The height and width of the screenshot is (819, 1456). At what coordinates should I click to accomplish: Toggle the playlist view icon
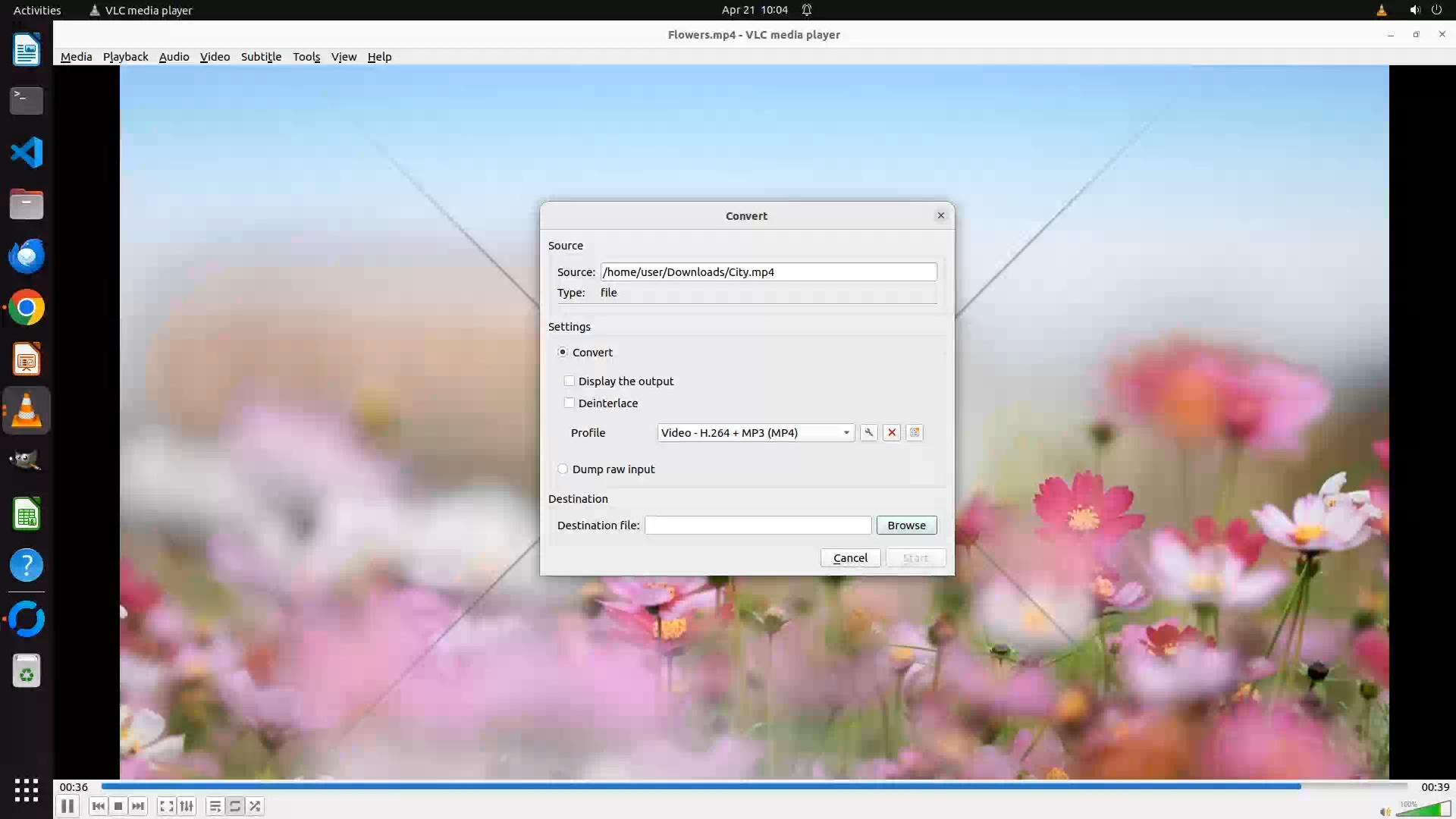point(215,806)
